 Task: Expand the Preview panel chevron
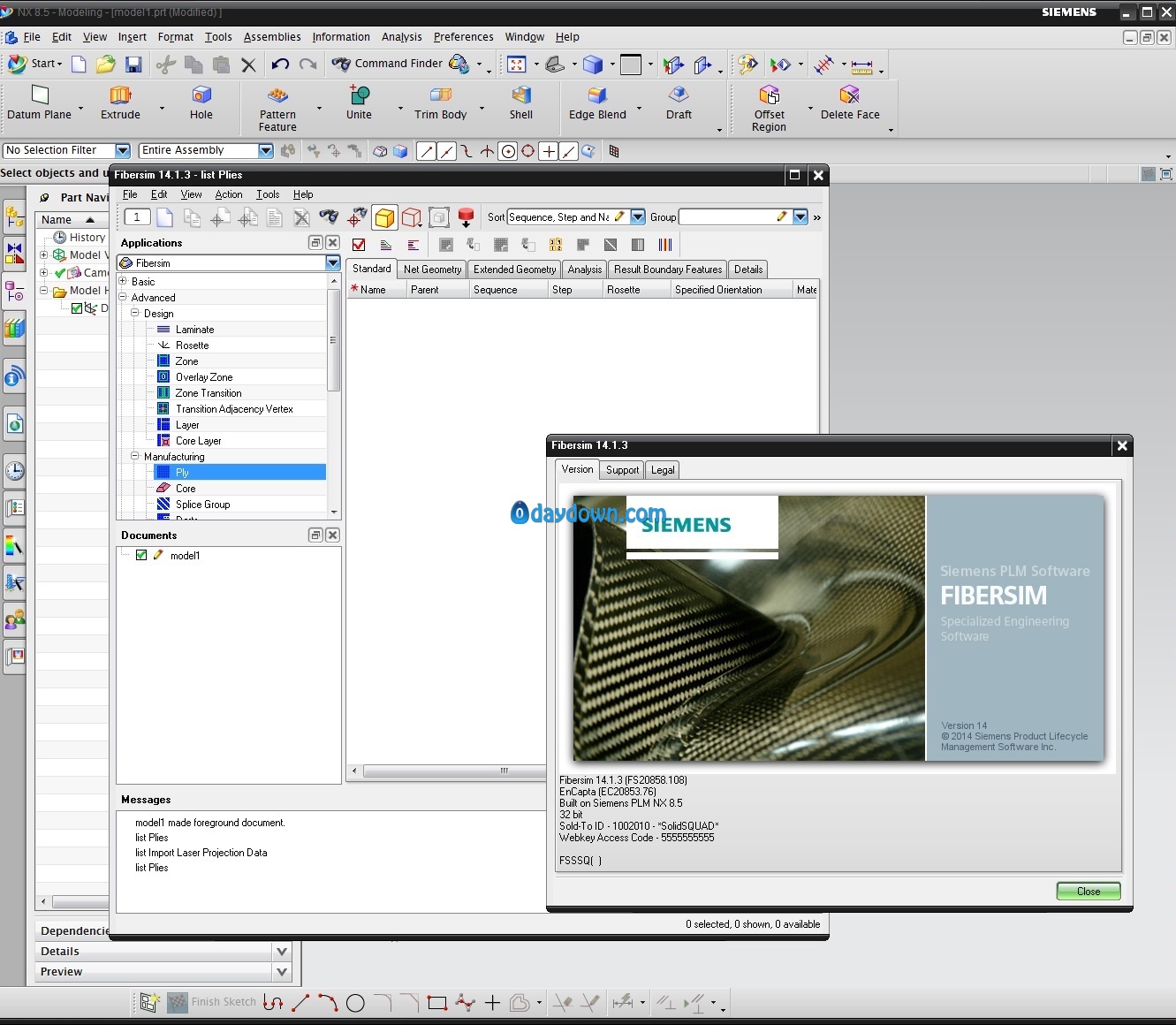tap(282, 972)
